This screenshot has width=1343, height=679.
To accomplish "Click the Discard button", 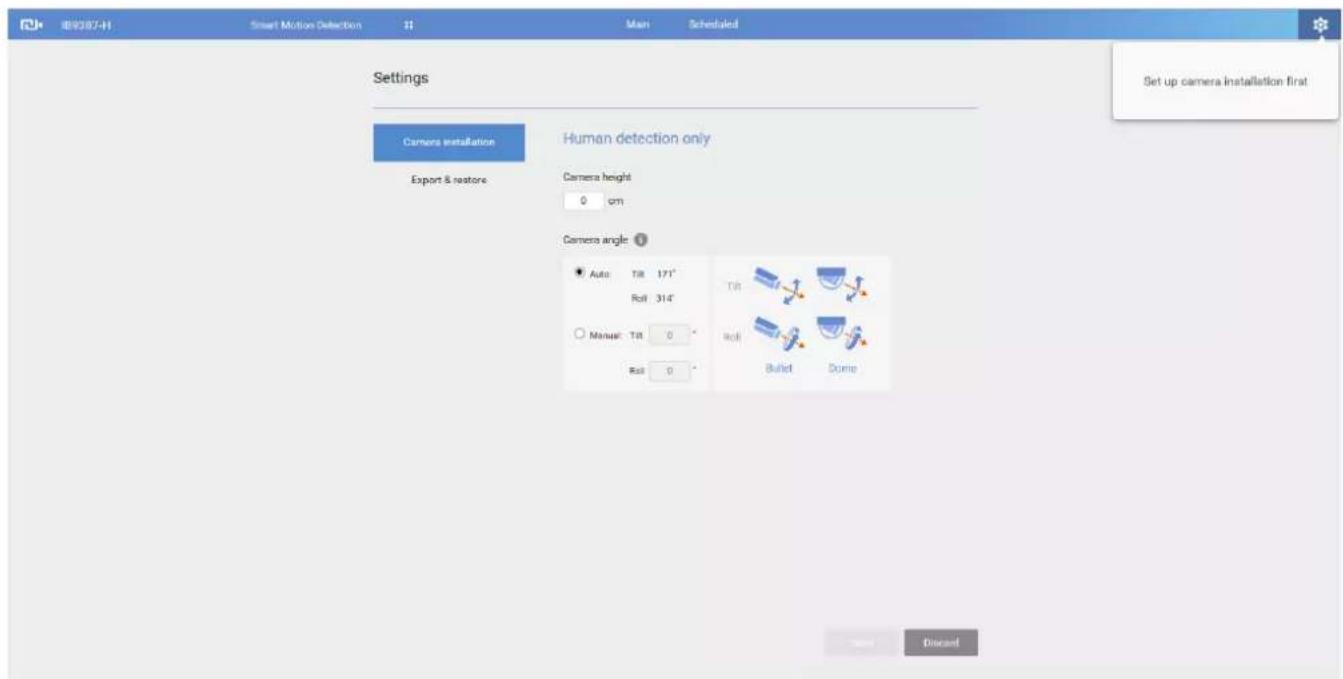I will pos(940,643).
